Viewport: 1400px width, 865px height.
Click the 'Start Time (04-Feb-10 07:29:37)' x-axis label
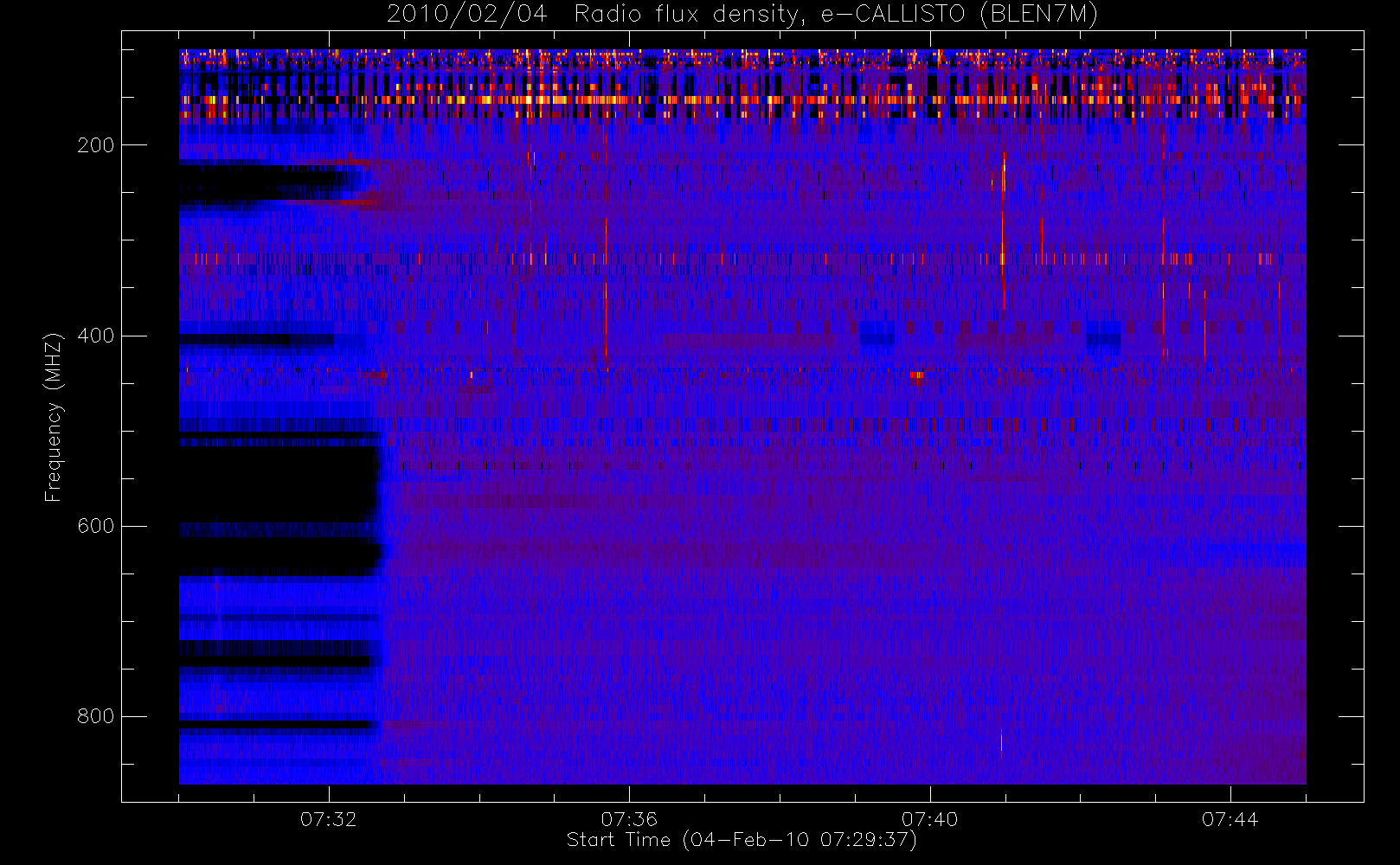point(742,840)
